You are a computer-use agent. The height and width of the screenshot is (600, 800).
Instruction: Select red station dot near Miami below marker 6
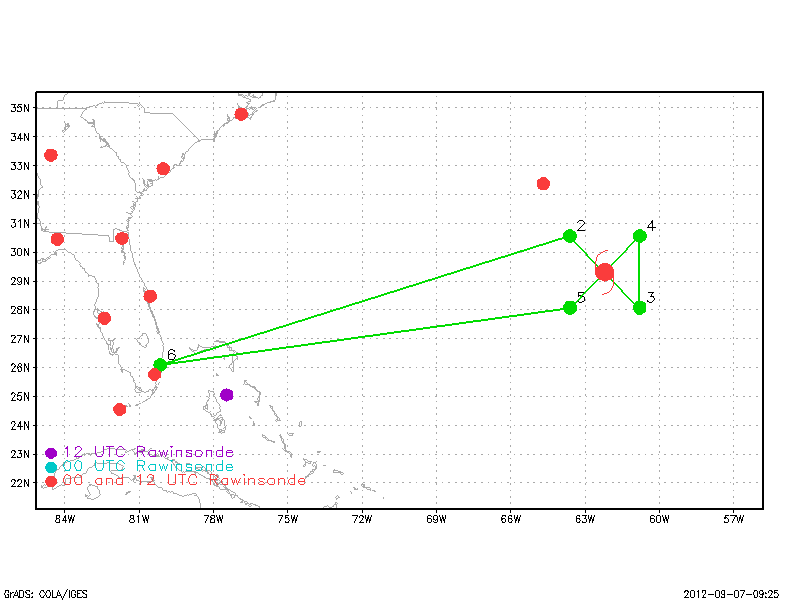click(154, 374)
